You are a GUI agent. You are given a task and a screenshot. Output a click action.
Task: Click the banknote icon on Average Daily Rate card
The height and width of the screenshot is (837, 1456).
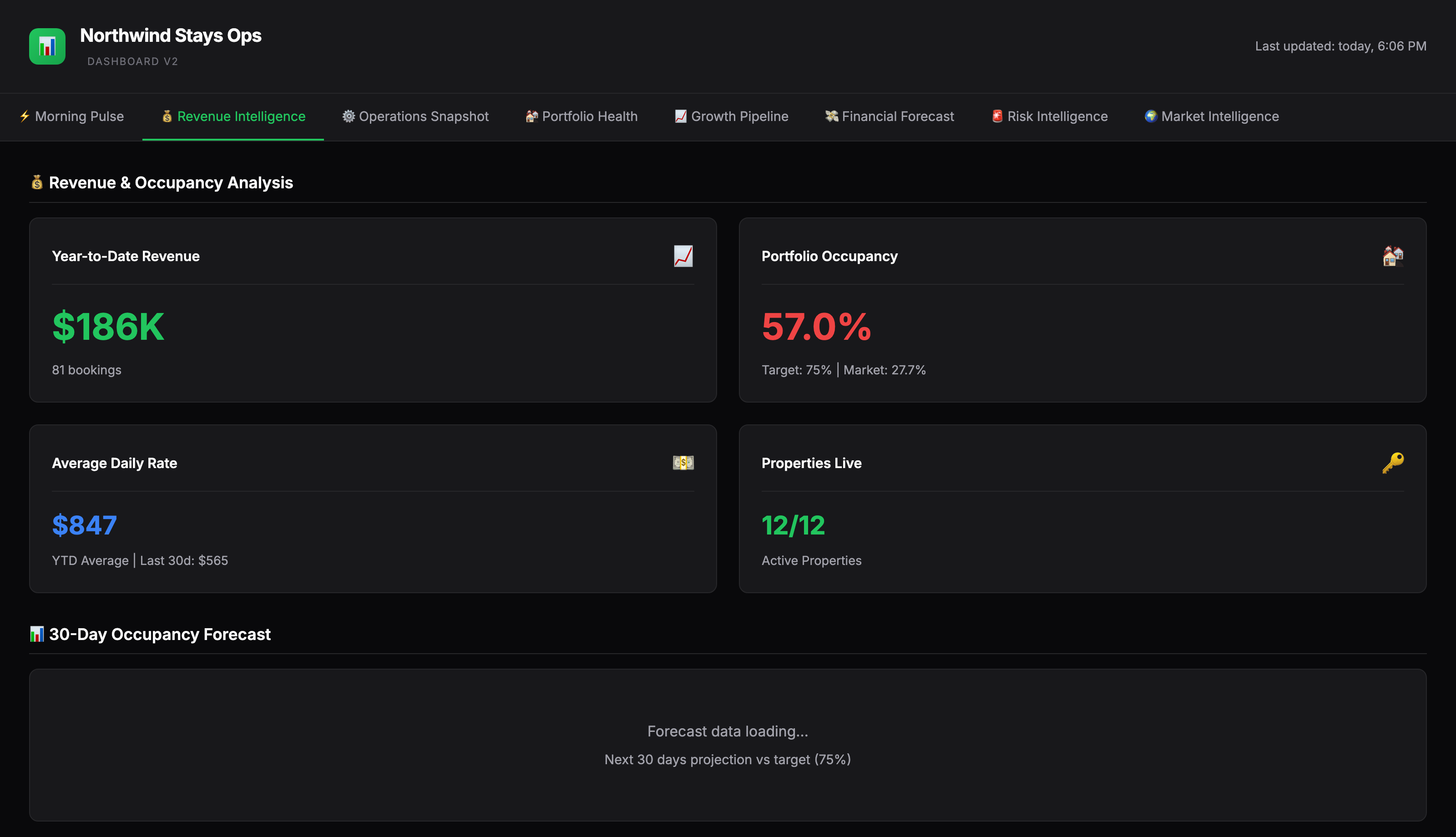click(x=683, y=463)
